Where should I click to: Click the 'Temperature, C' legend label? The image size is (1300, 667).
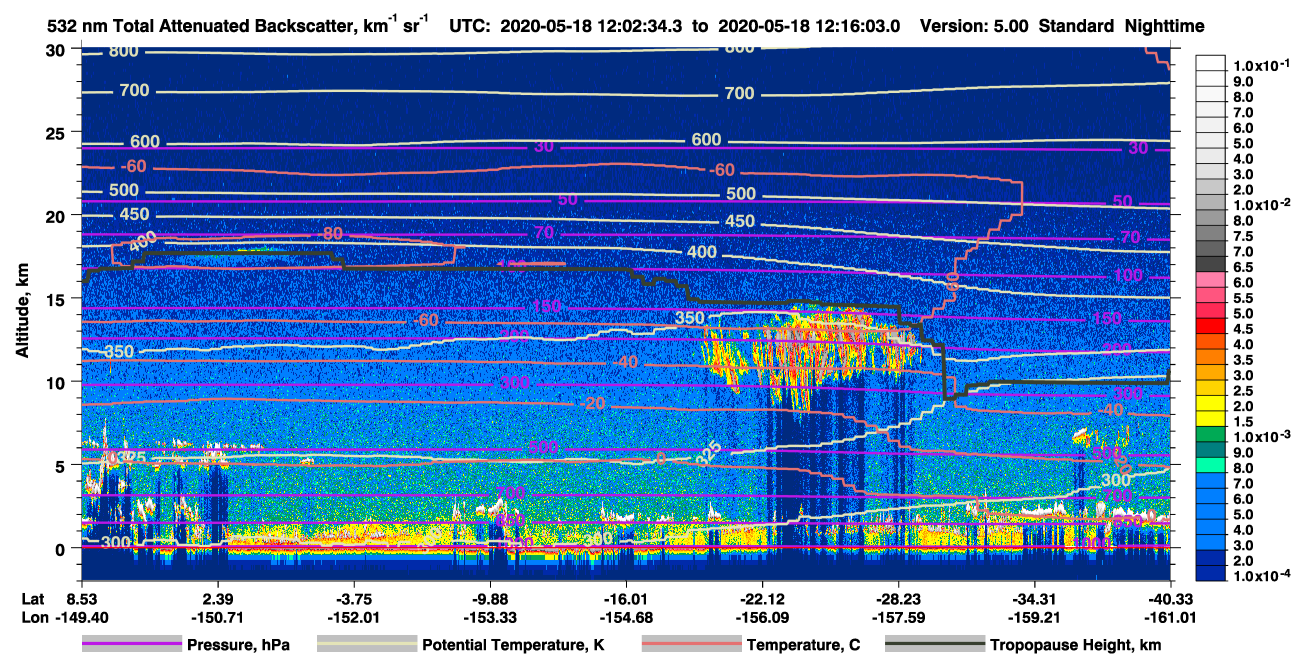803,645
